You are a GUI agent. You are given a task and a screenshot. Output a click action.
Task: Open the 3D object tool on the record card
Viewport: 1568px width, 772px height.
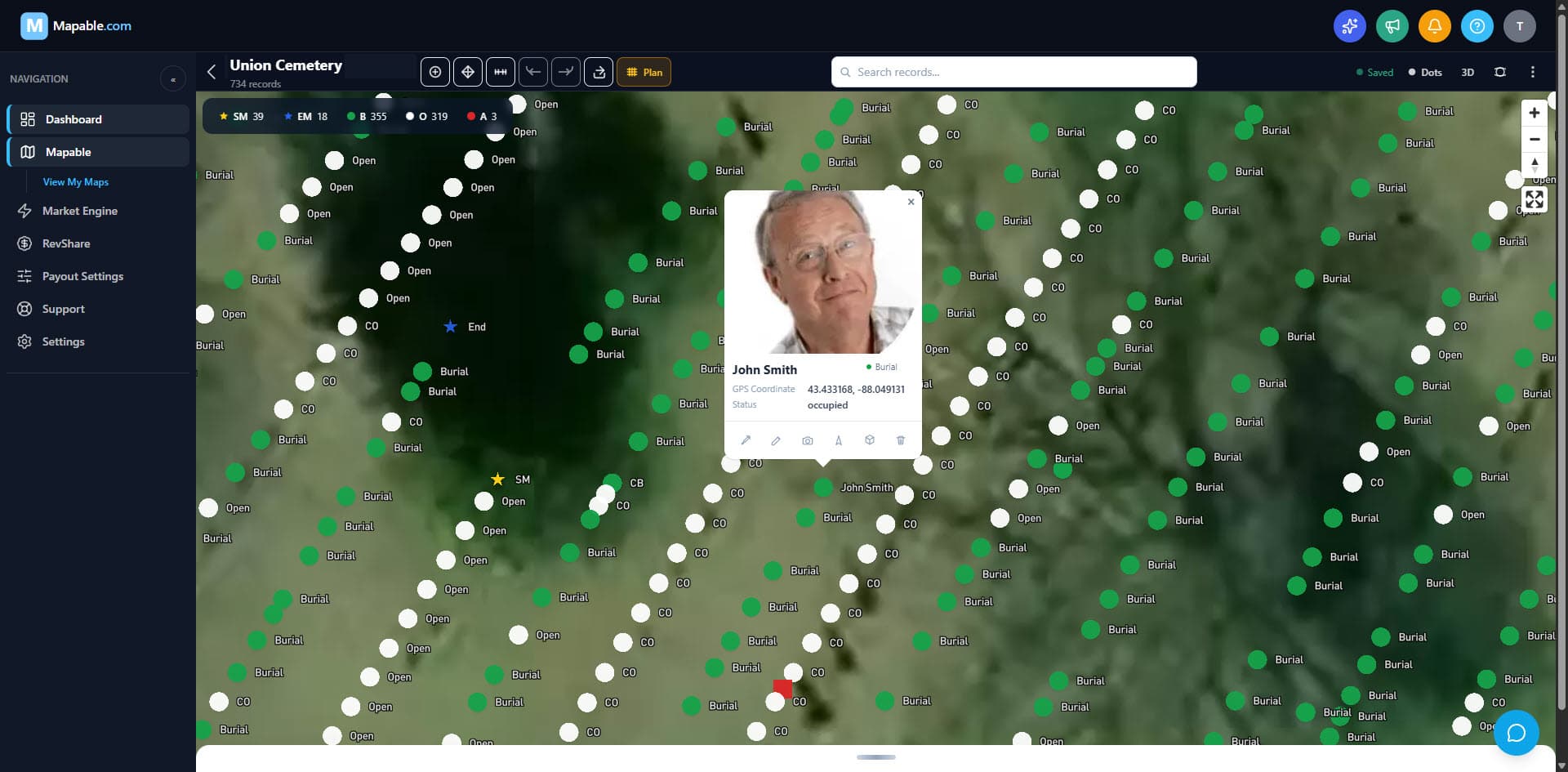869,440
